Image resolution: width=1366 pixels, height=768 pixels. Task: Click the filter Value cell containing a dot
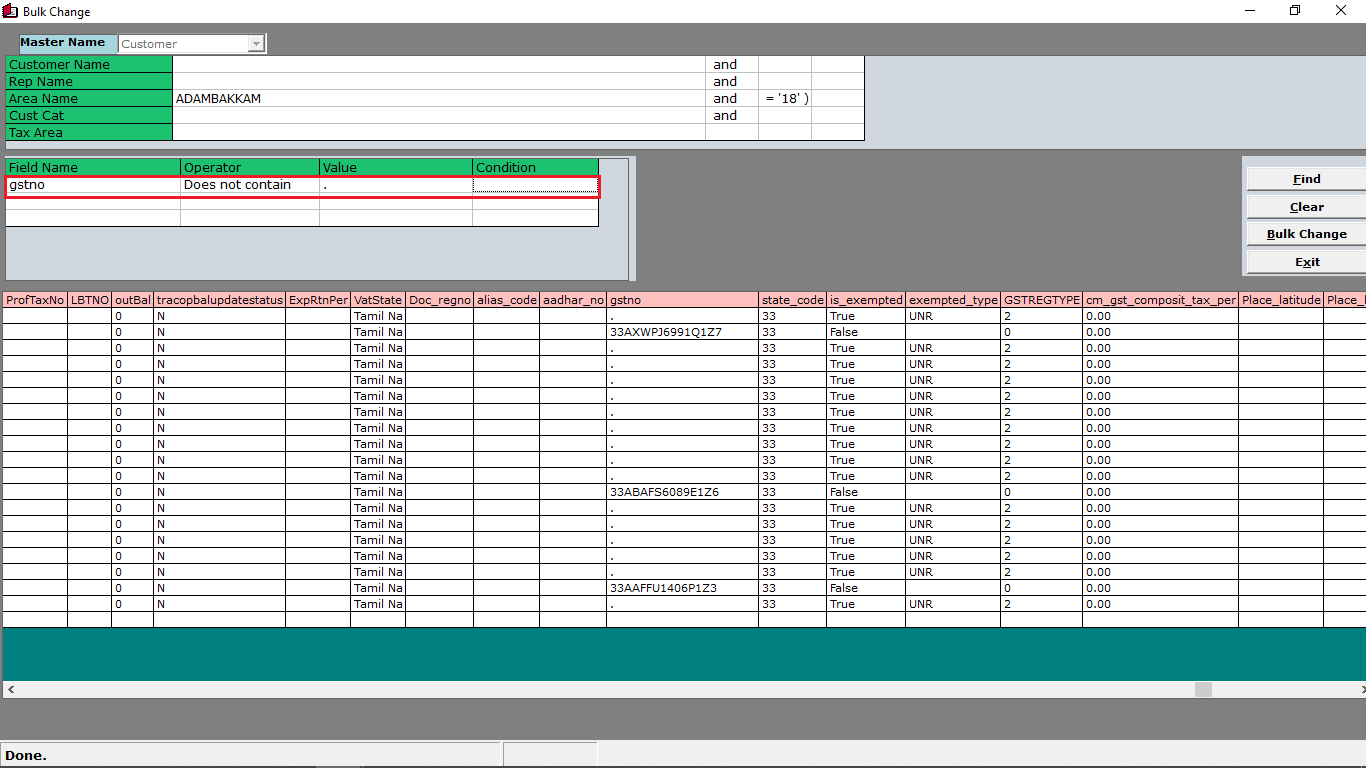coord(396,185)
